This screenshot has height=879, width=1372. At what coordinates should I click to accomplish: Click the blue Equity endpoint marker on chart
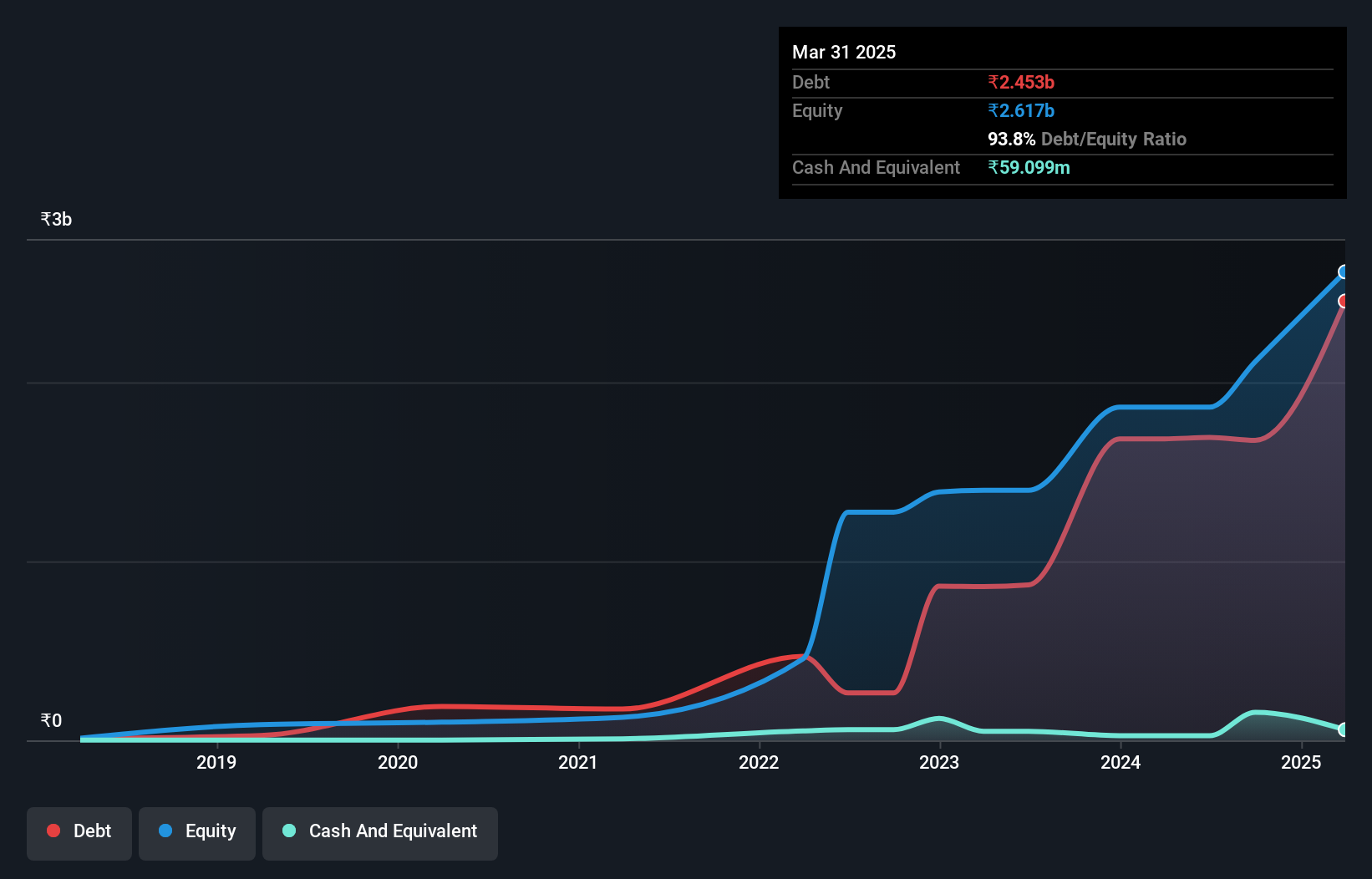point(1344,272)
